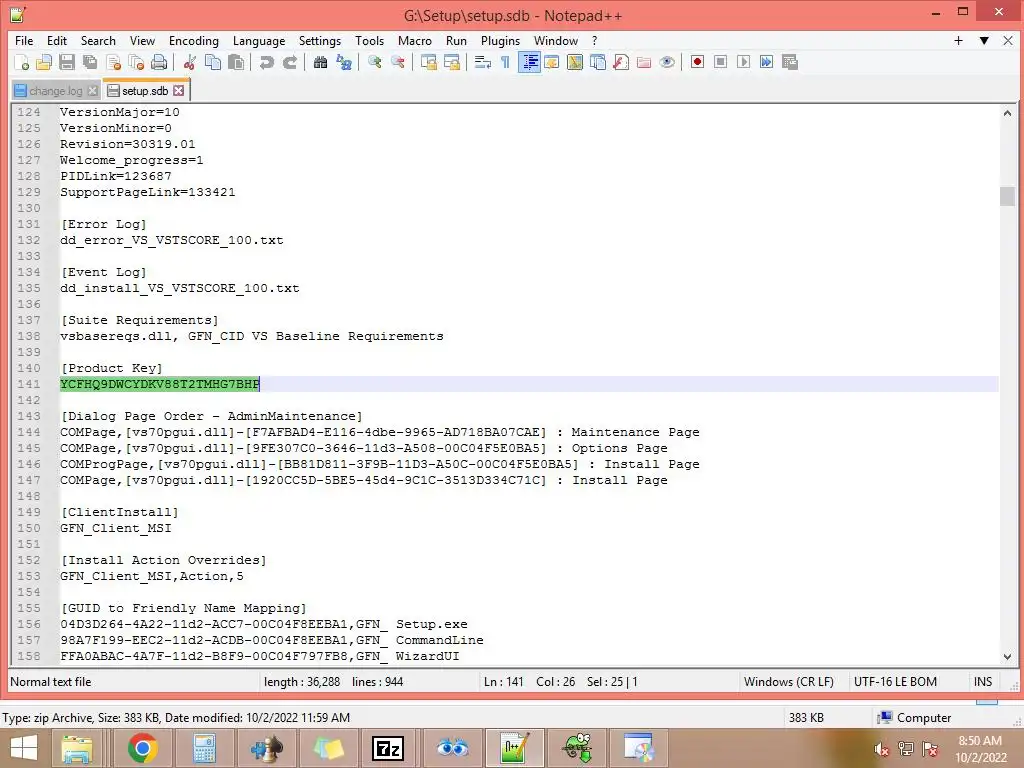This screenshot has width=1024, height=768.
Task: Paste from clipboard toolbar icon
Action: 236,62
